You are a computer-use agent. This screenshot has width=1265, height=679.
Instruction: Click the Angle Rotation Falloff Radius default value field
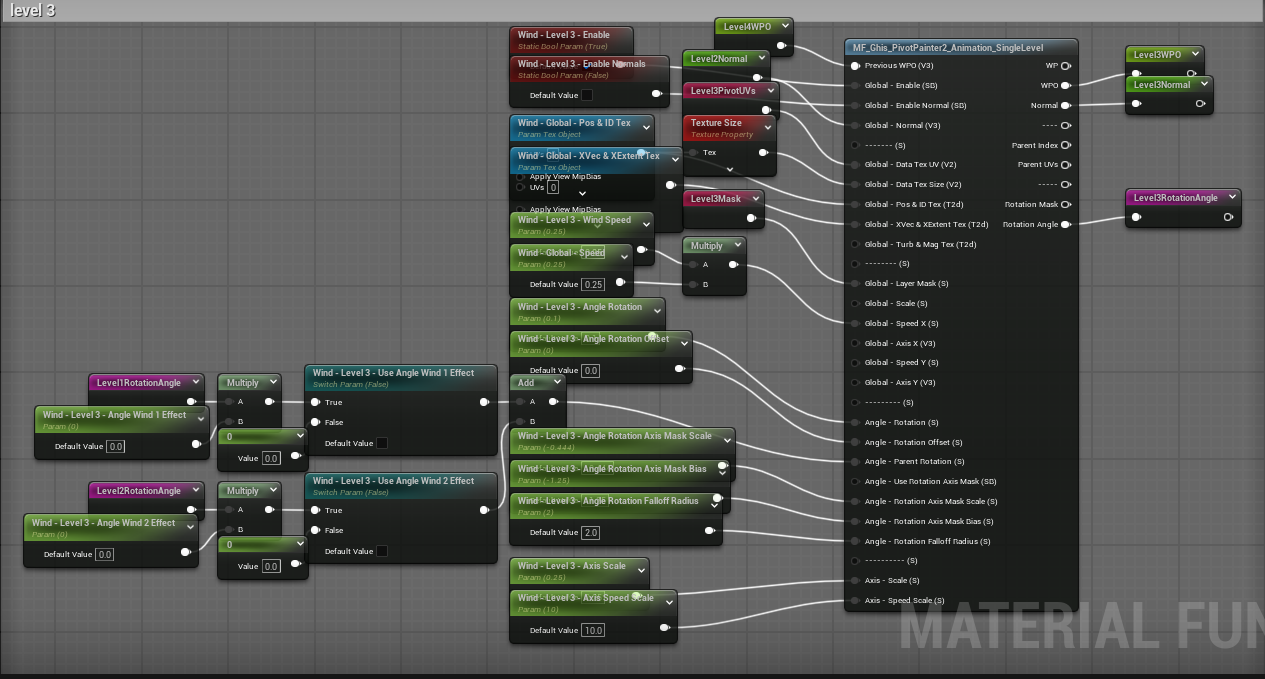pos(590,533)
